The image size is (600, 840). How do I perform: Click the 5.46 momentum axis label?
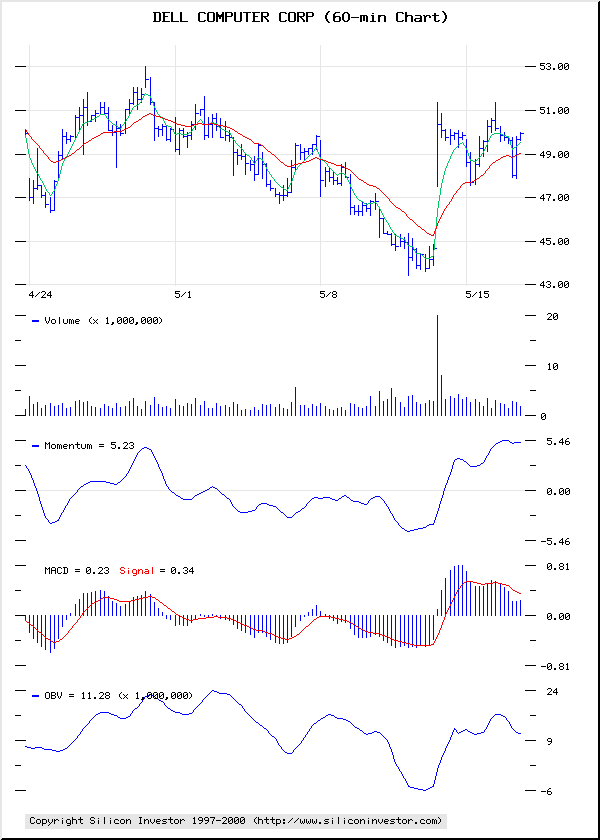(557, 441)
